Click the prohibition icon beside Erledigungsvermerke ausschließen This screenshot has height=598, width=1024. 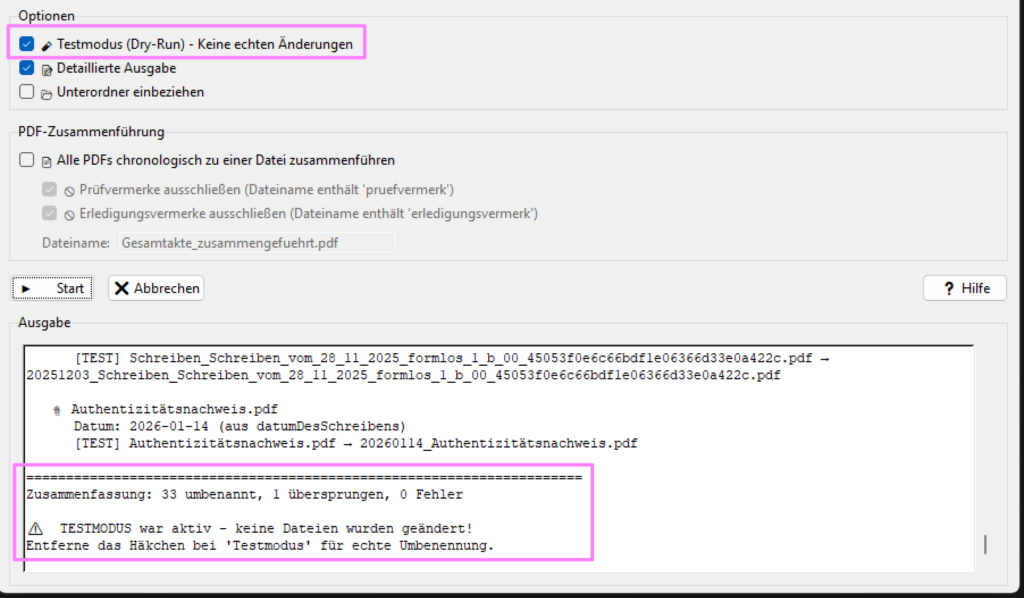pos(70,214)
